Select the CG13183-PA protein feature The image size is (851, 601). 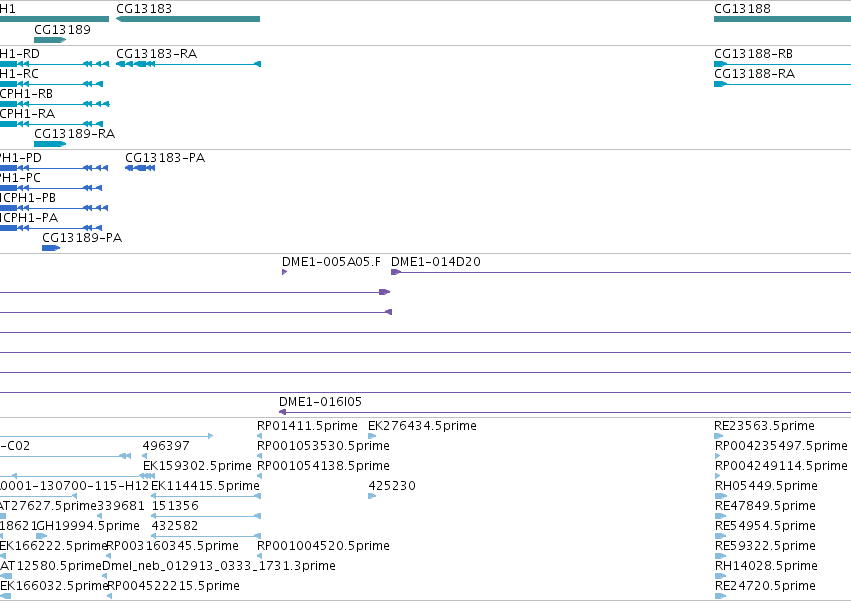click(140, 168)
